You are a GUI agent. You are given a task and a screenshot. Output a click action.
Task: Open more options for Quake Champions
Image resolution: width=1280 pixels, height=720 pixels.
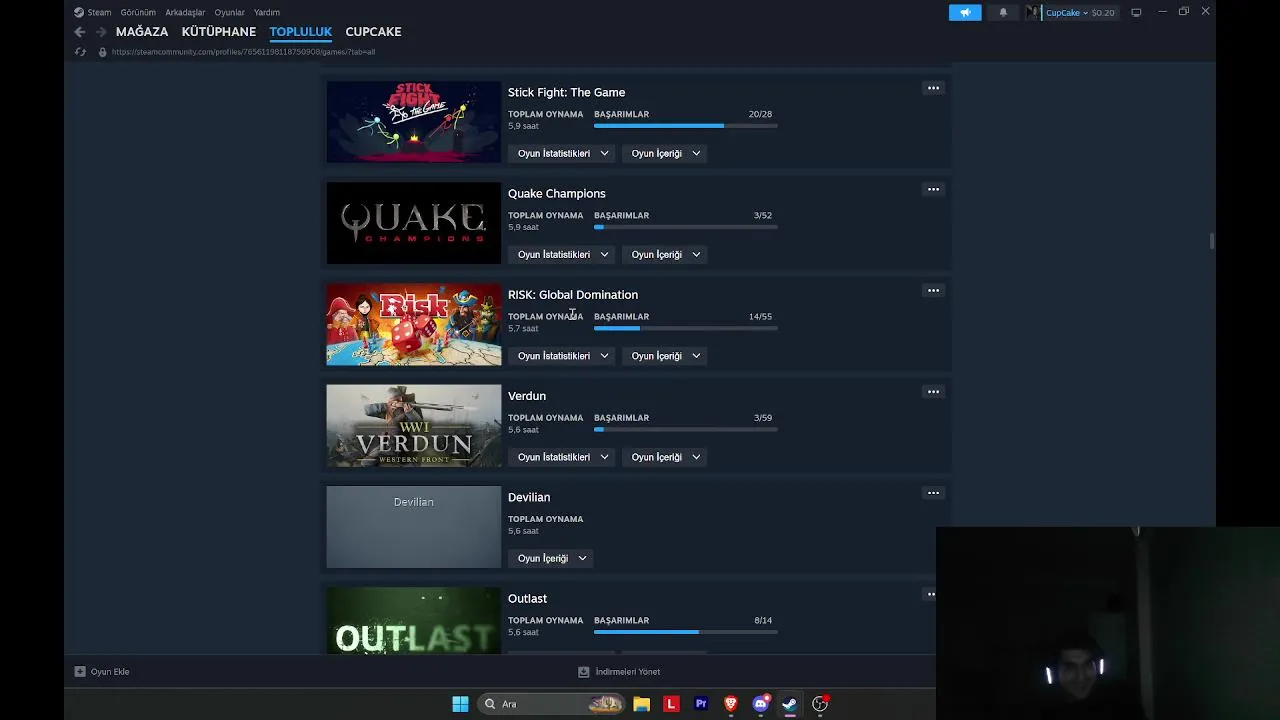933,189
